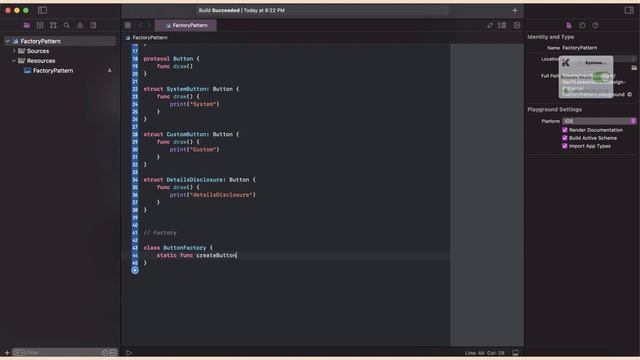The image size is (640, 360).
Task: Click the struct DetailsDisclosure code line
Action: point(199,180)
